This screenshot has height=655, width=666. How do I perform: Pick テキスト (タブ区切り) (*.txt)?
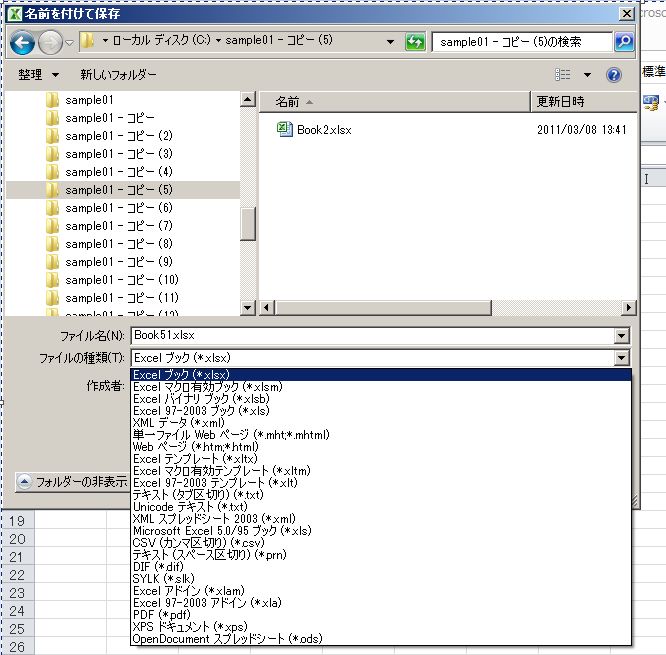pyautogui.click(x=381, y=494)
